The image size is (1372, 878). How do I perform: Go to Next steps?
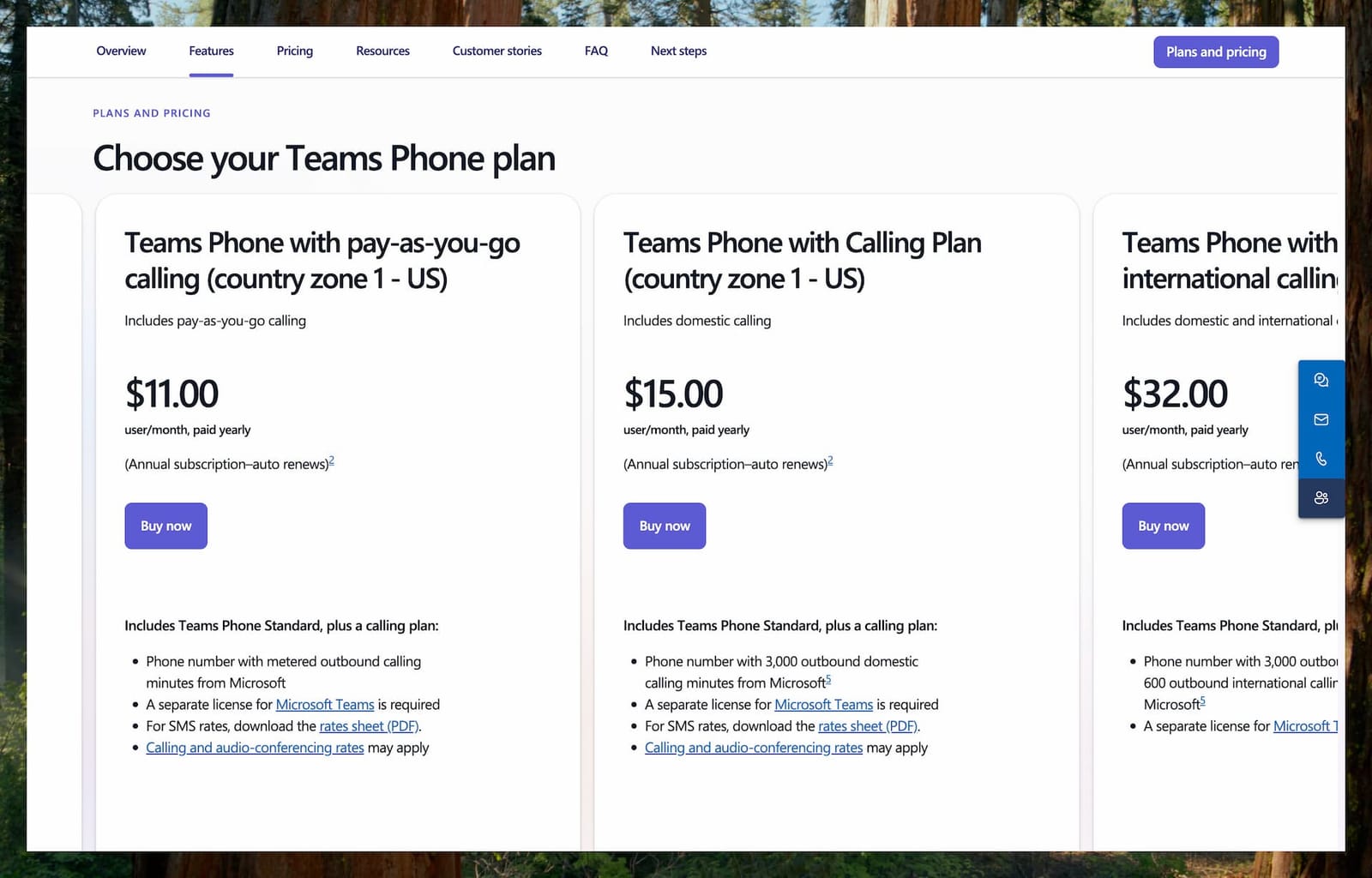[678, 51]
